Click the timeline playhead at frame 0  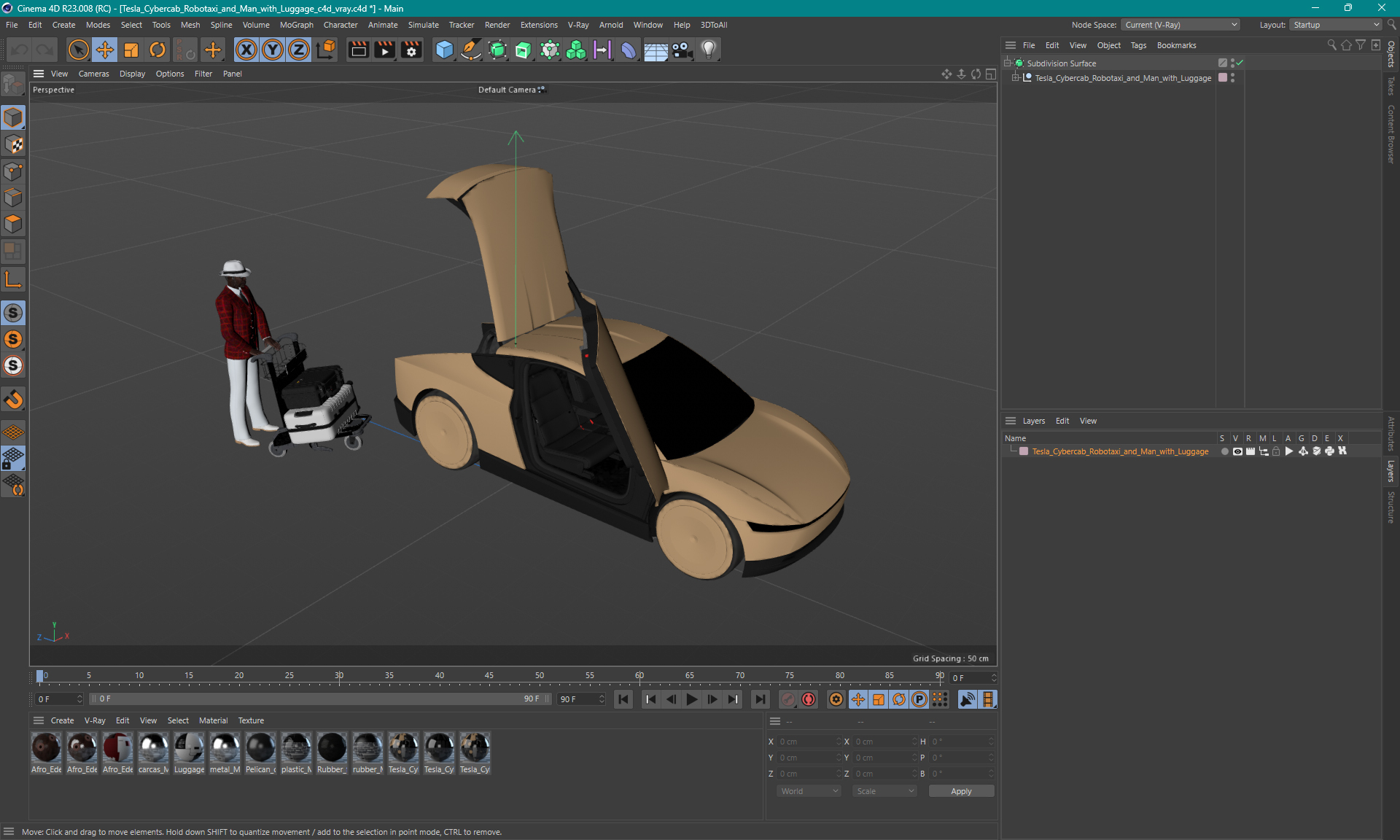[40, 677]
